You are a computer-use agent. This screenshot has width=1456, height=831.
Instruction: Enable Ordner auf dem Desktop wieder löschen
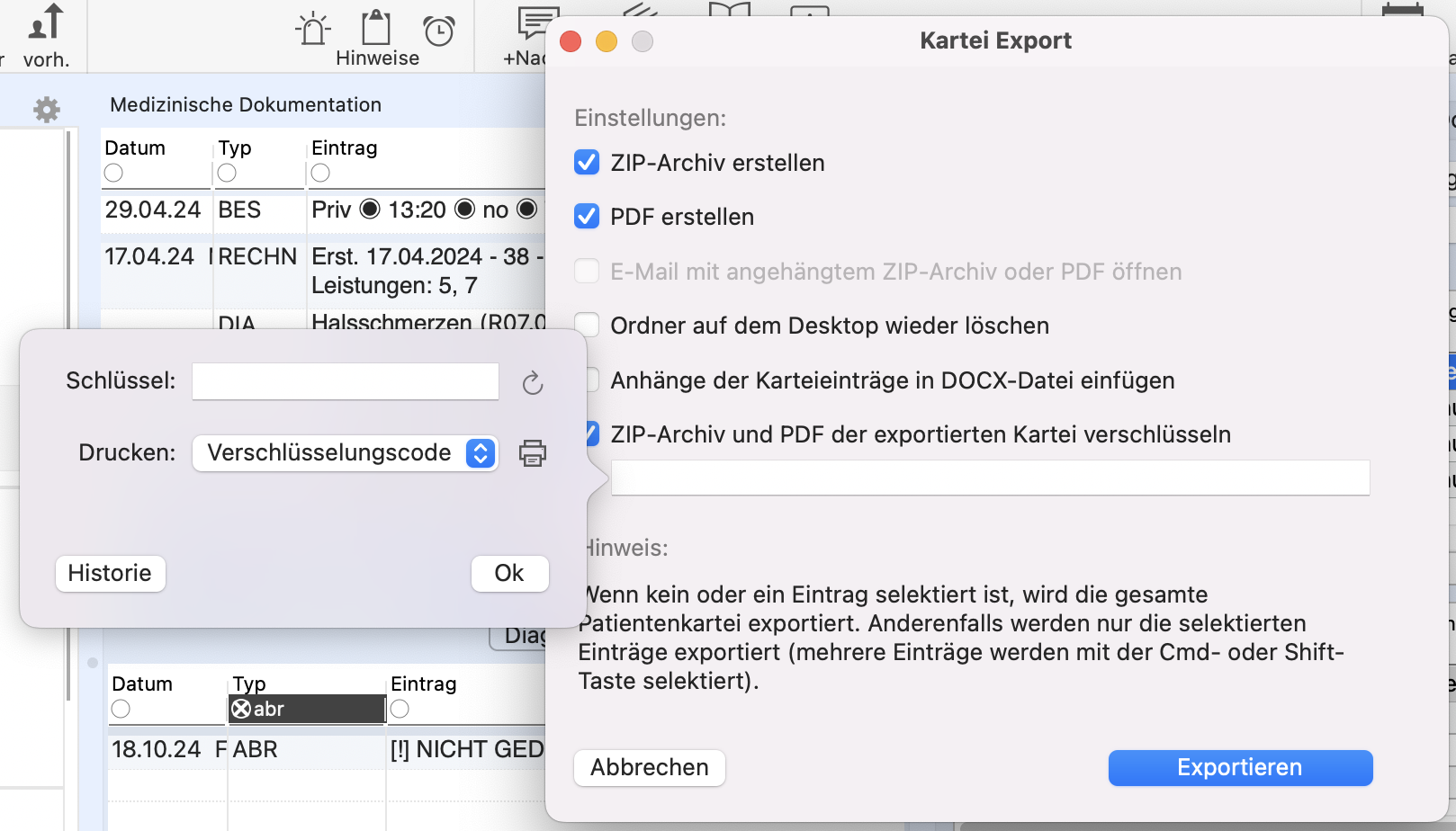pos(587,326)
